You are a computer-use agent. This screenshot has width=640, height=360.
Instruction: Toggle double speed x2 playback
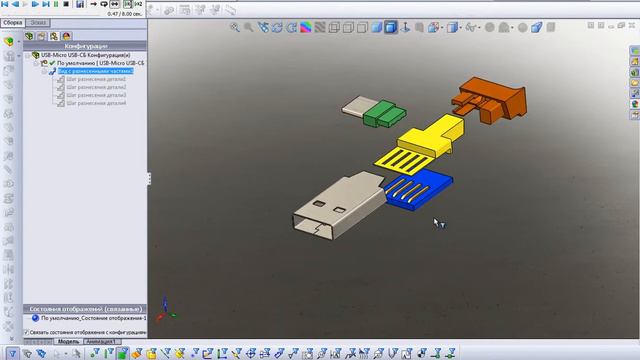(138, 4)
